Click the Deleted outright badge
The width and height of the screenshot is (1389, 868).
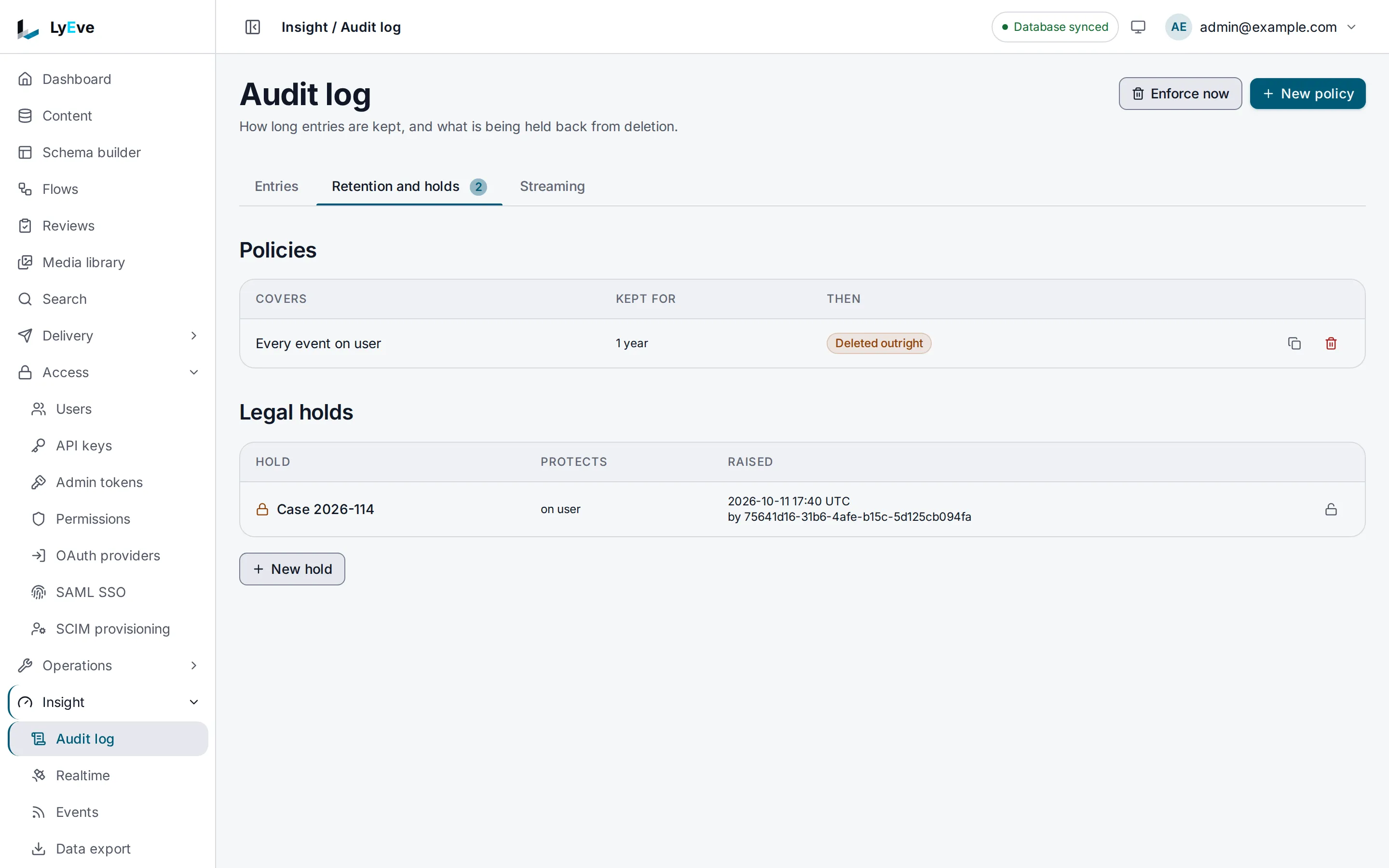pyautogui.click(x=879, y=343)
